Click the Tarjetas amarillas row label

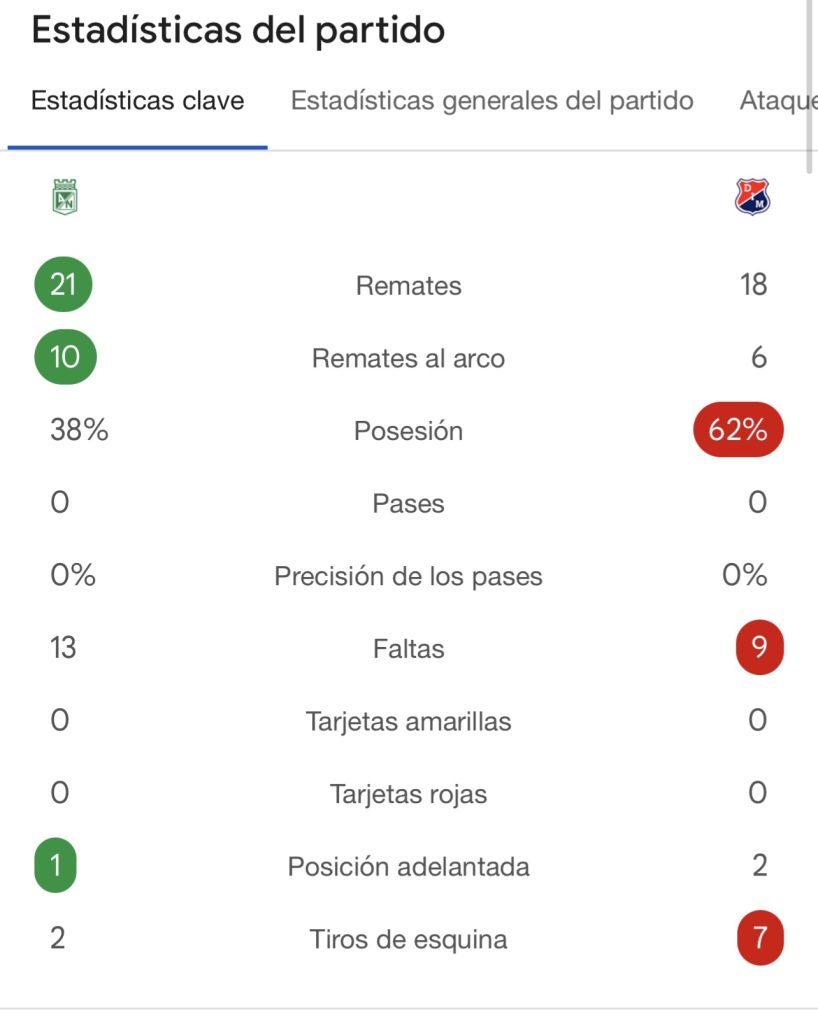408,722
